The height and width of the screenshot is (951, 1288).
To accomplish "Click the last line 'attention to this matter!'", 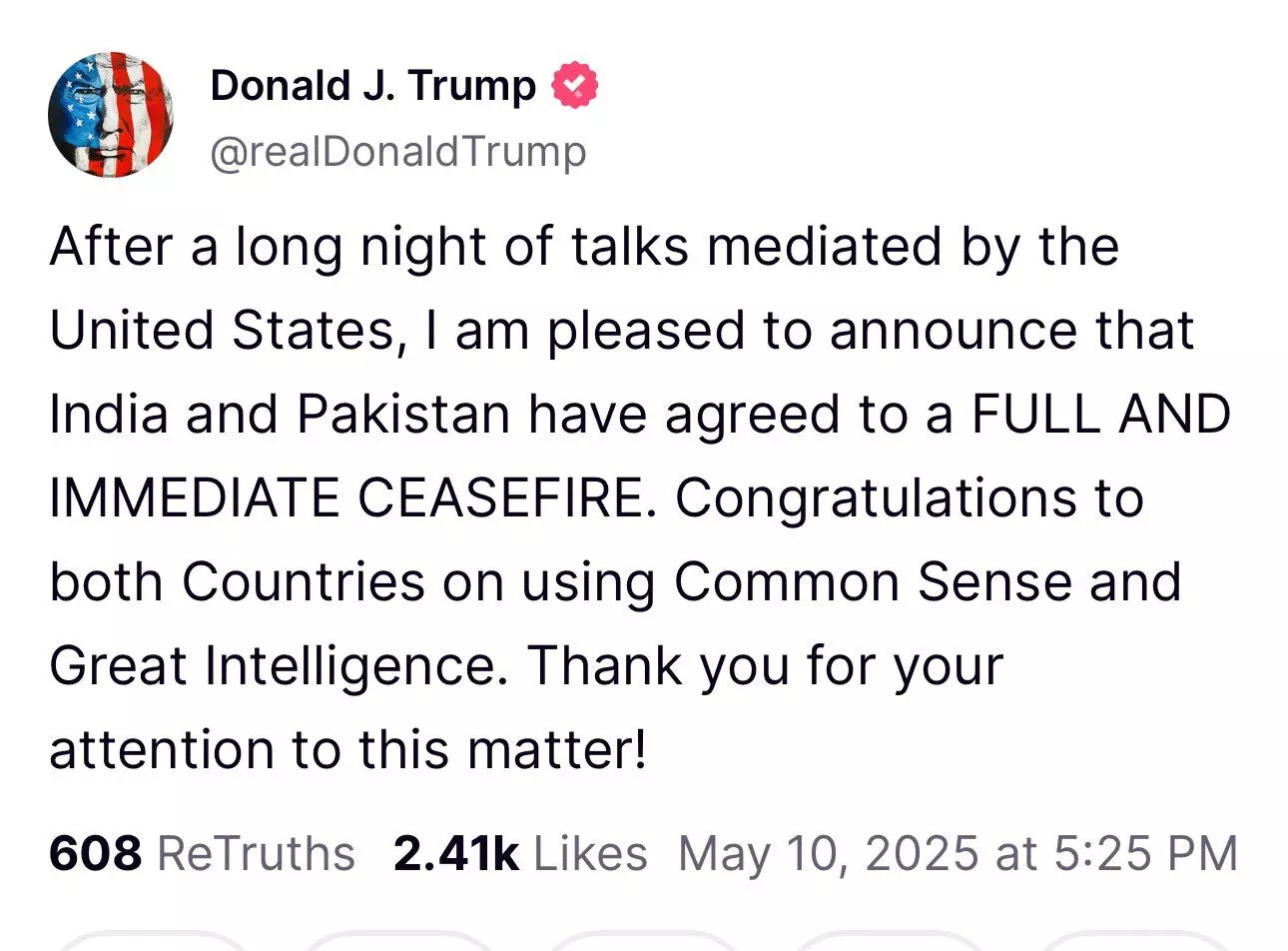I will tap(348, 749).
